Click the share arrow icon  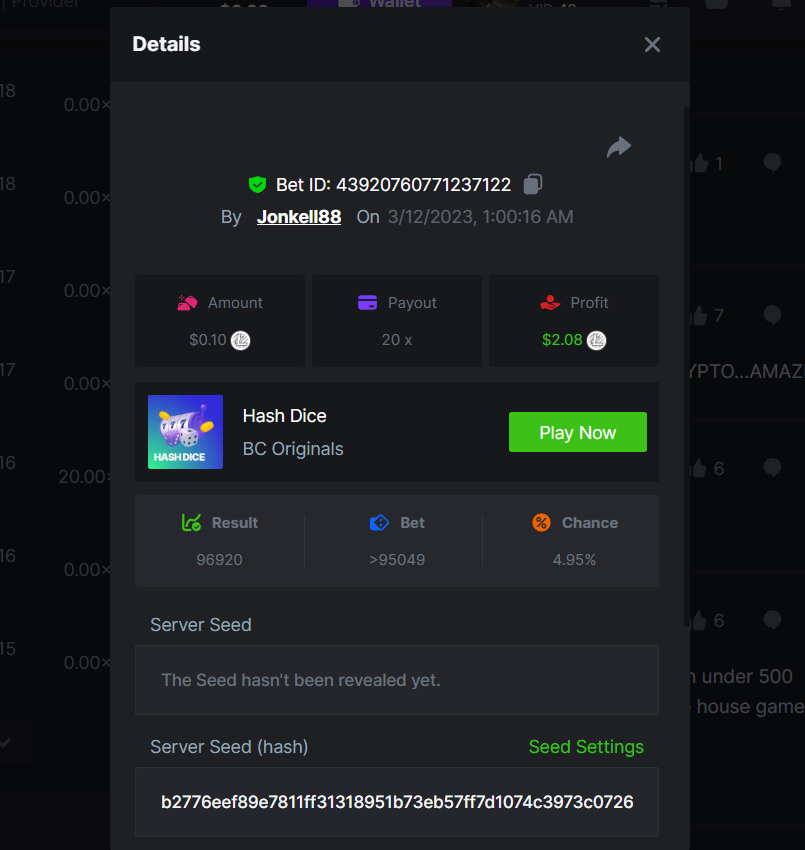click(619, 148)
